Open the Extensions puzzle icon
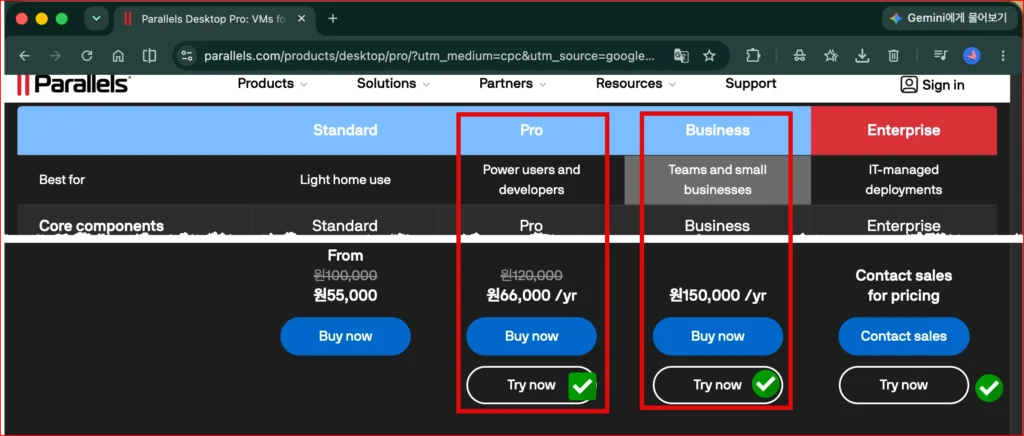The width and height of the screenshot is (1024, 436). pos(753,56)
